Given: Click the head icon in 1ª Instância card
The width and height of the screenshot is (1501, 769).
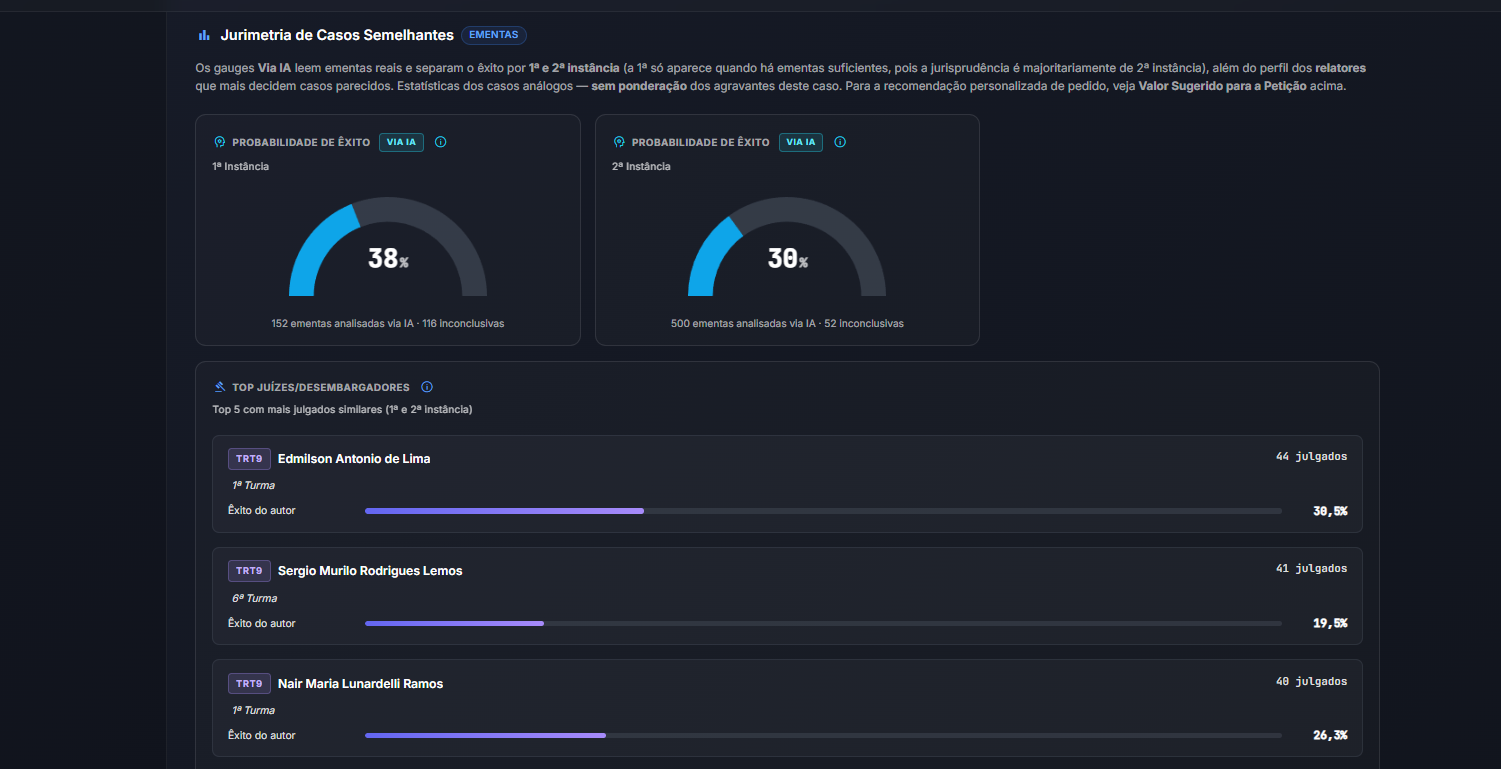Looking at the screenshot, I should tap(219, 142).
